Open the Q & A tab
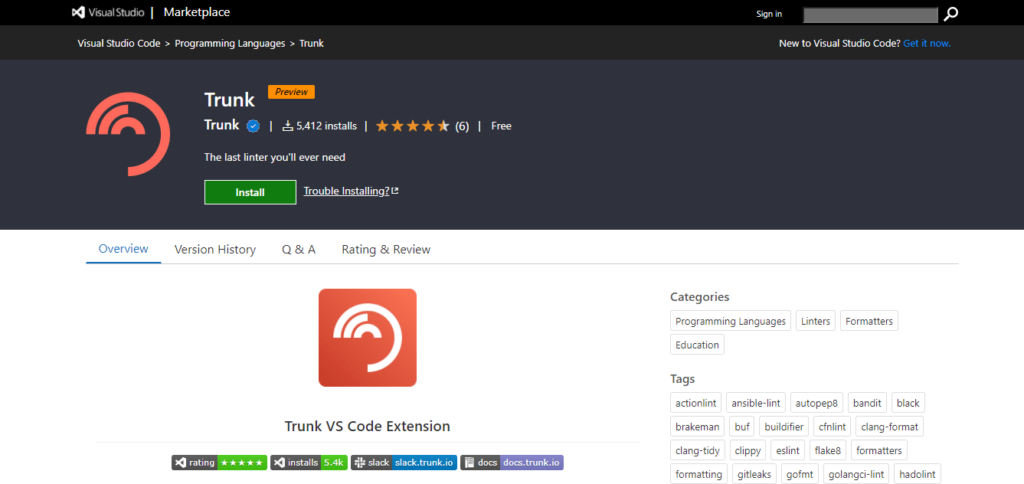This screenshot has height=484, width=1024. [298, 250]
